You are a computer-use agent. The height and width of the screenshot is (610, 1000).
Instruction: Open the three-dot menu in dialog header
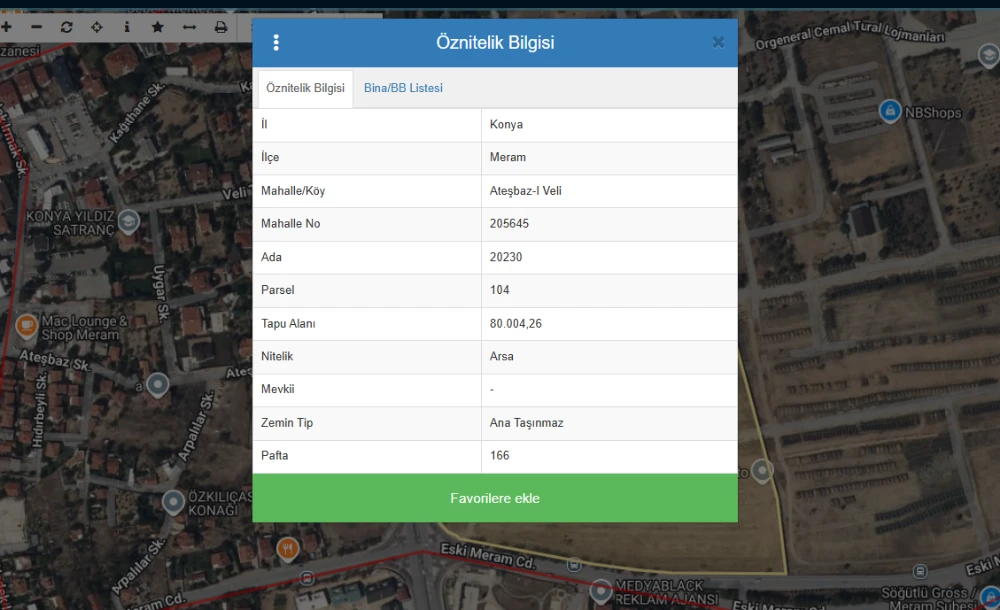pos(276,43)
